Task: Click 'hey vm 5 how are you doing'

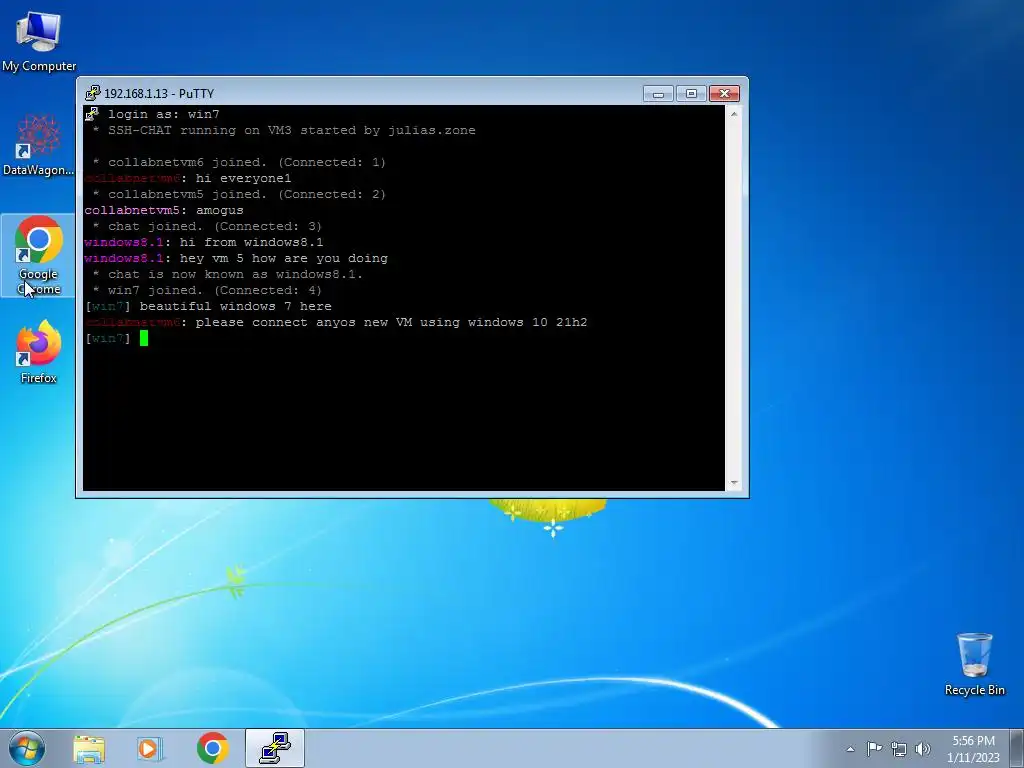Action: point(283,259)
